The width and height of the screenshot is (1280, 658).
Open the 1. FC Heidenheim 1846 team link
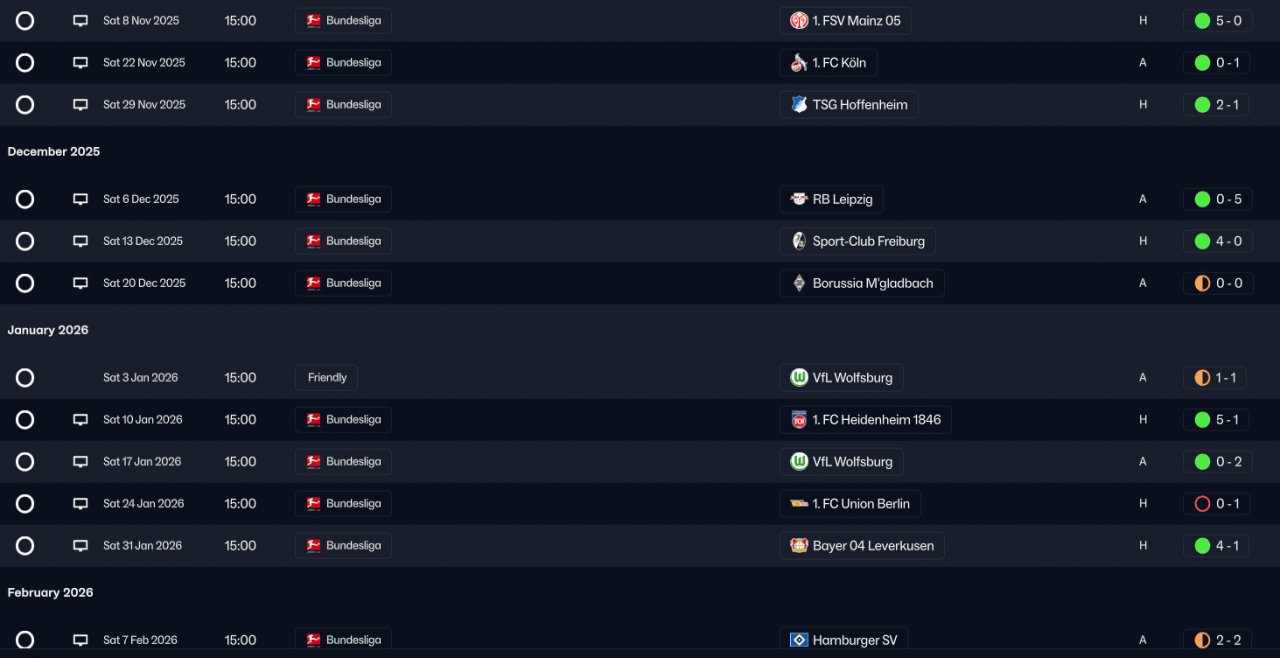pos(865,420)
